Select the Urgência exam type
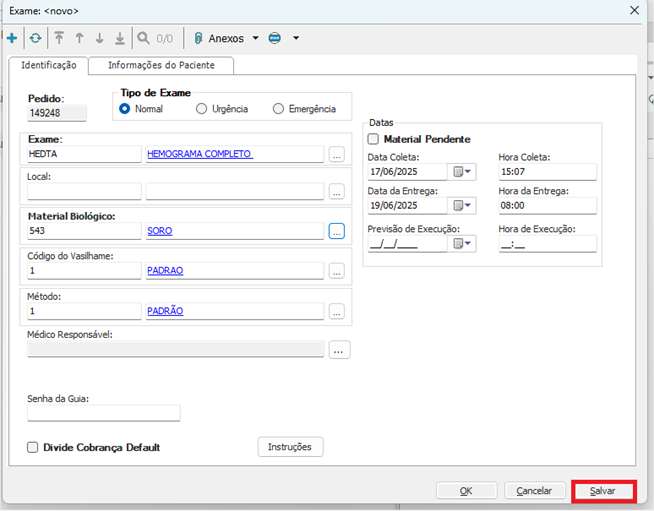Screen dimensions: 654x511 click(202, 109)
